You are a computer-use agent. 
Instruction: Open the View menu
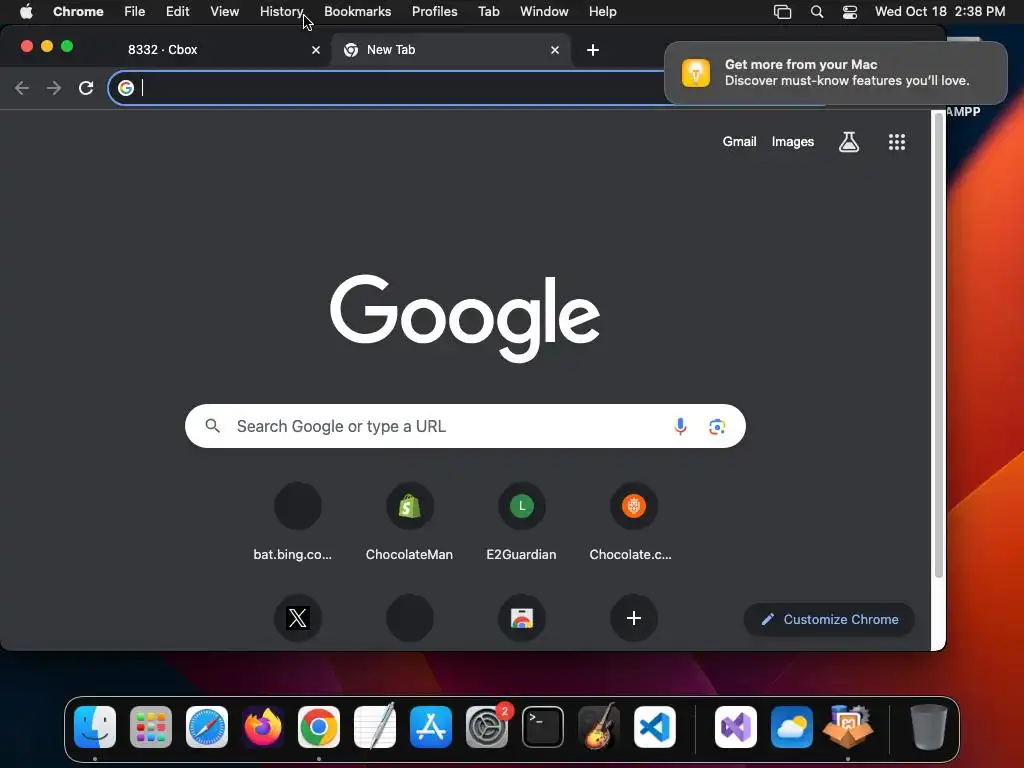pyautogui.click(x=225, y=12)
